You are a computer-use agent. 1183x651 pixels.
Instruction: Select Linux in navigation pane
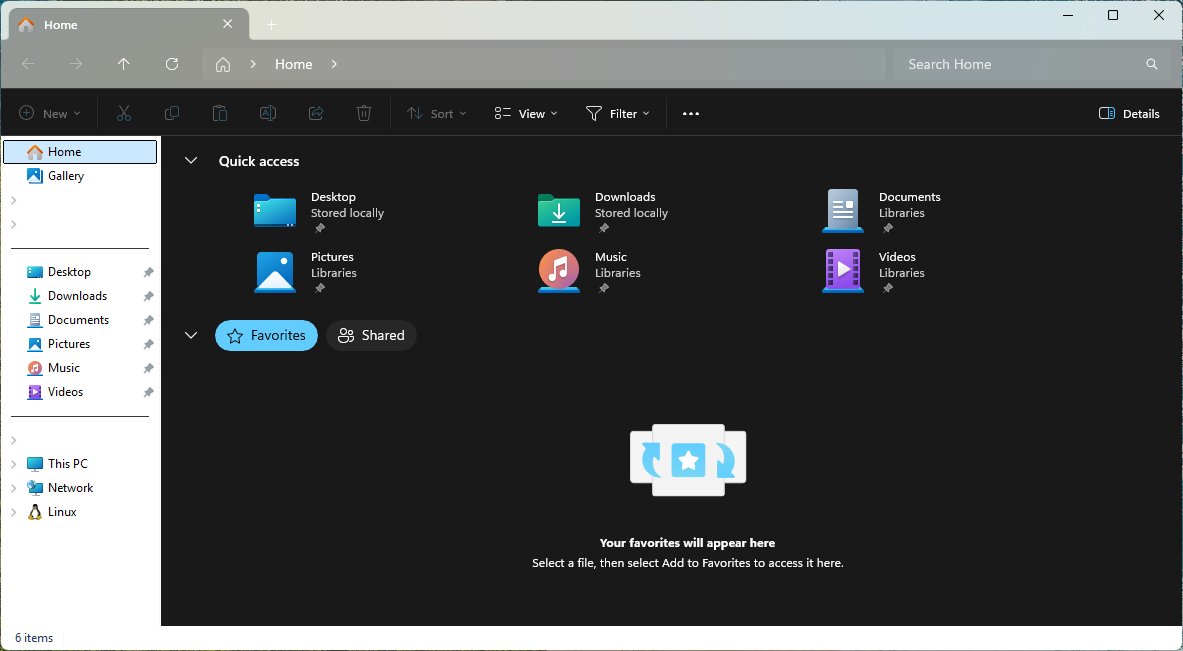62,512
